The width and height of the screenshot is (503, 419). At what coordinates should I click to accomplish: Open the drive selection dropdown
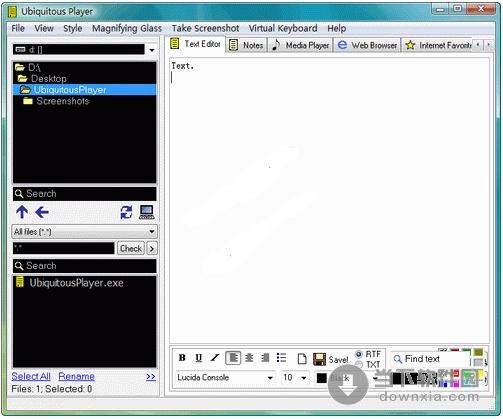[152, 50]
